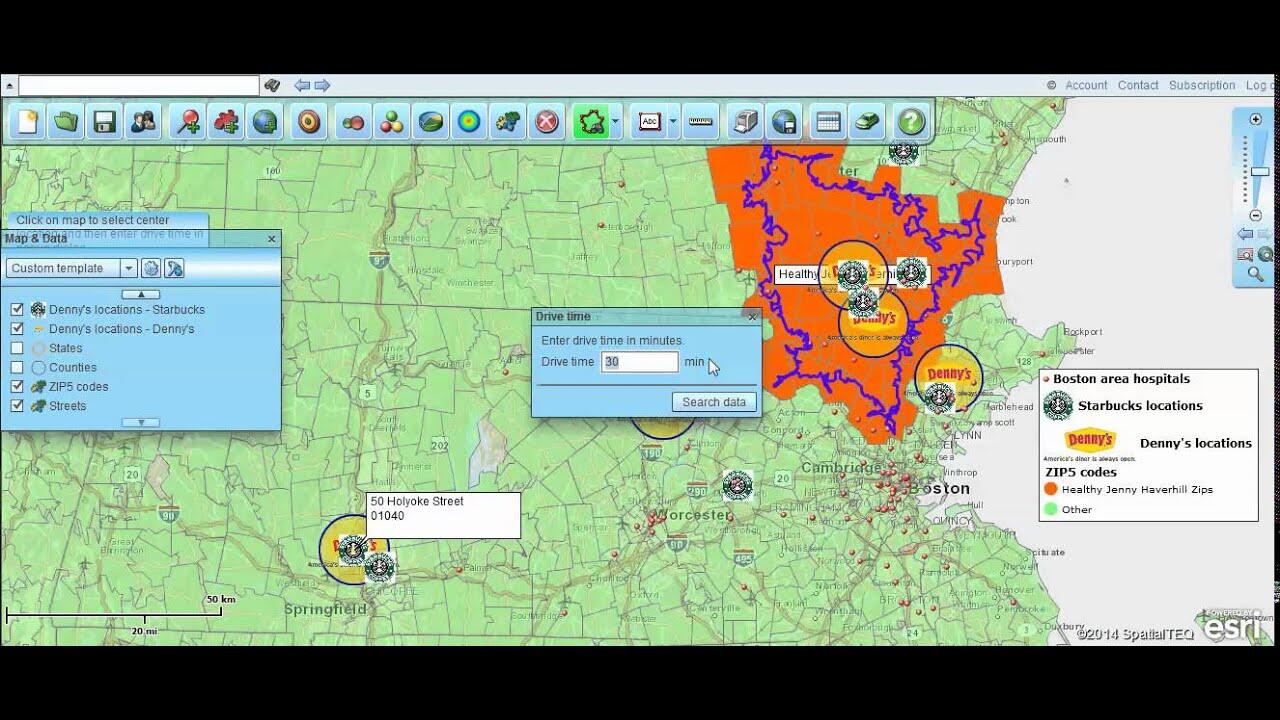The image size is (1280, 720).
Task: Click the template settings gear icon in Map & Data
Action: click(x=151, y=268)
